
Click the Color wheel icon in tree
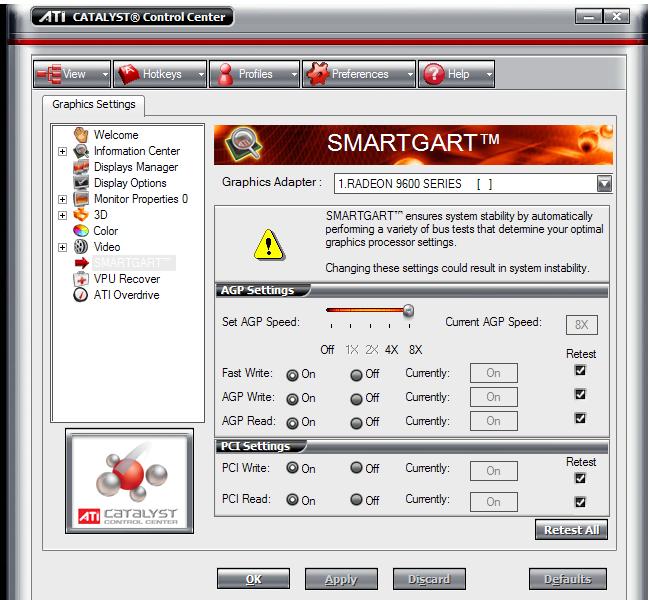[x=81, y=231]
